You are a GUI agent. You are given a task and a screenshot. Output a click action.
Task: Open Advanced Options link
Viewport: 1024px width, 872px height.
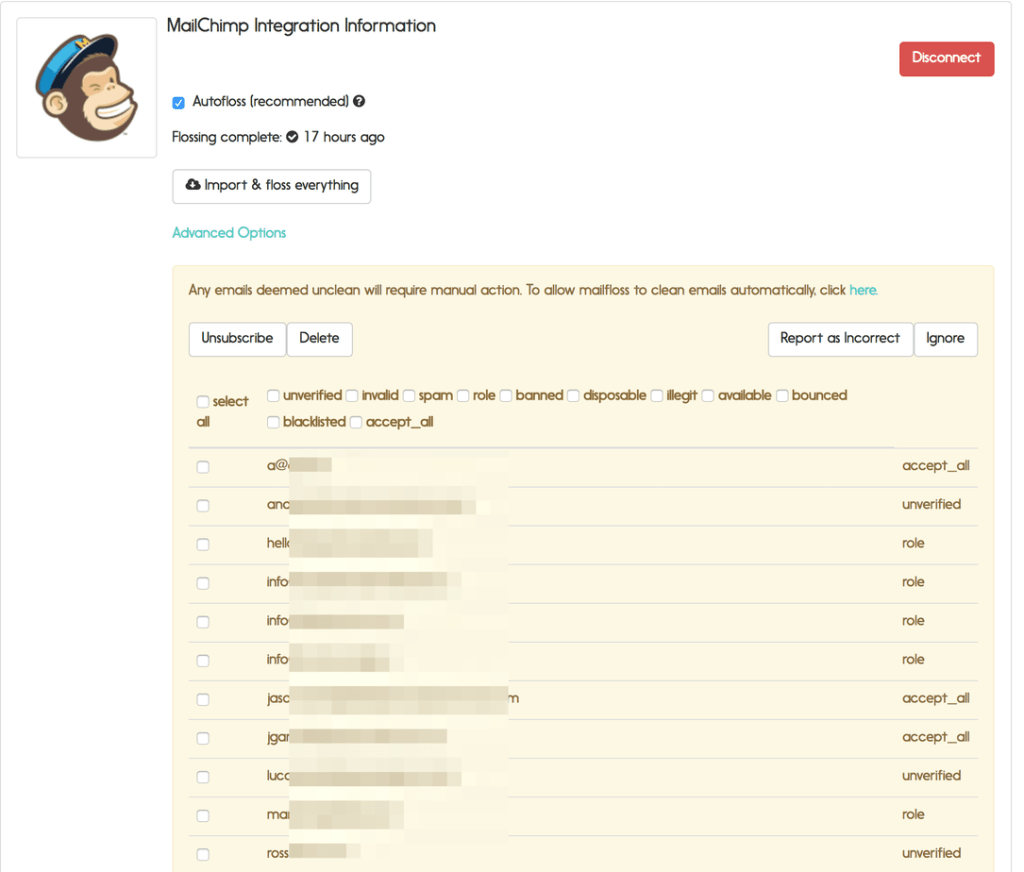[x=229, y=233]
